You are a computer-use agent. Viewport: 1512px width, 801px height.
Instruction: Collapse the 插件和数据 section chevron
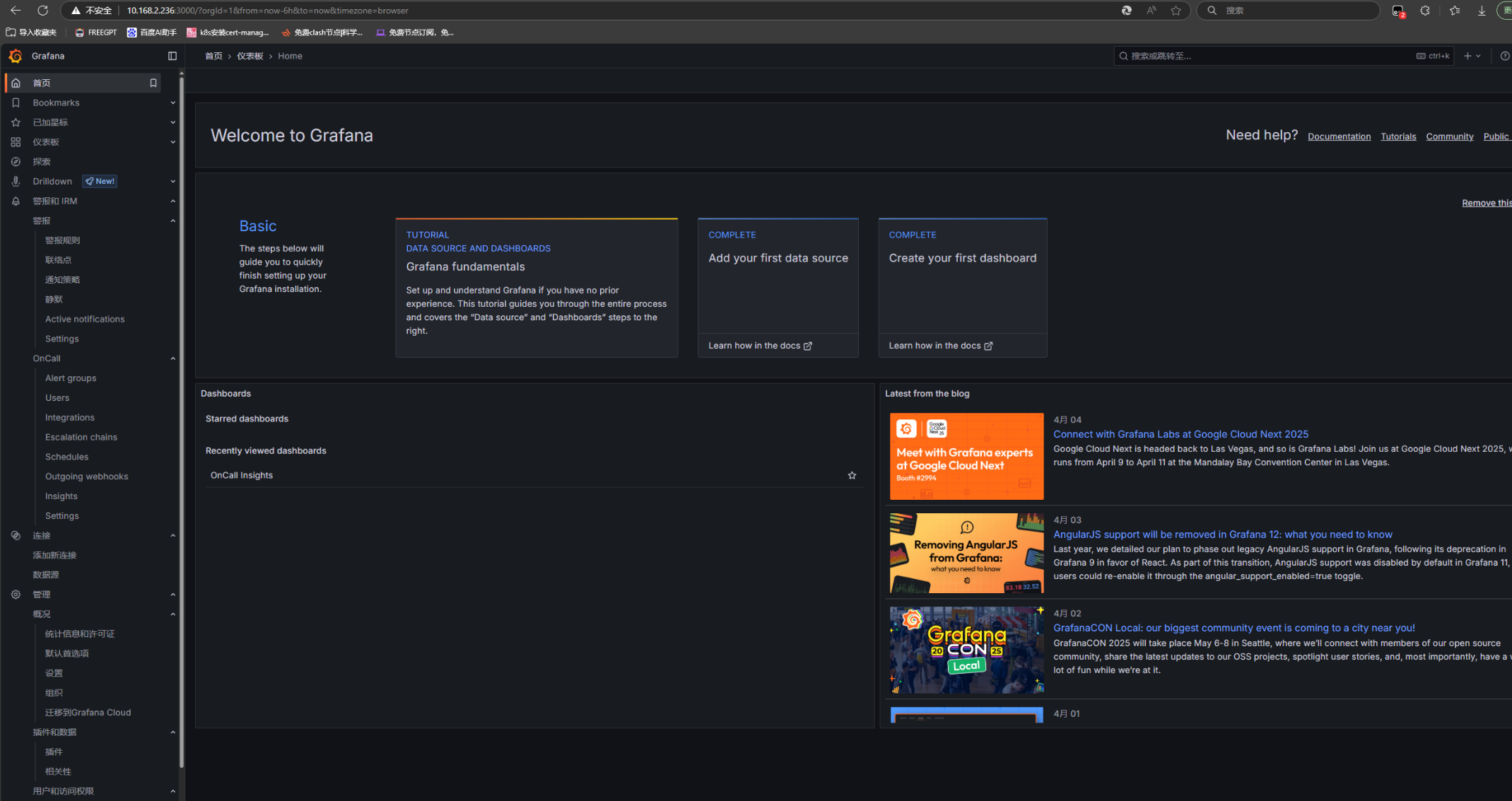tap(172, 732)
